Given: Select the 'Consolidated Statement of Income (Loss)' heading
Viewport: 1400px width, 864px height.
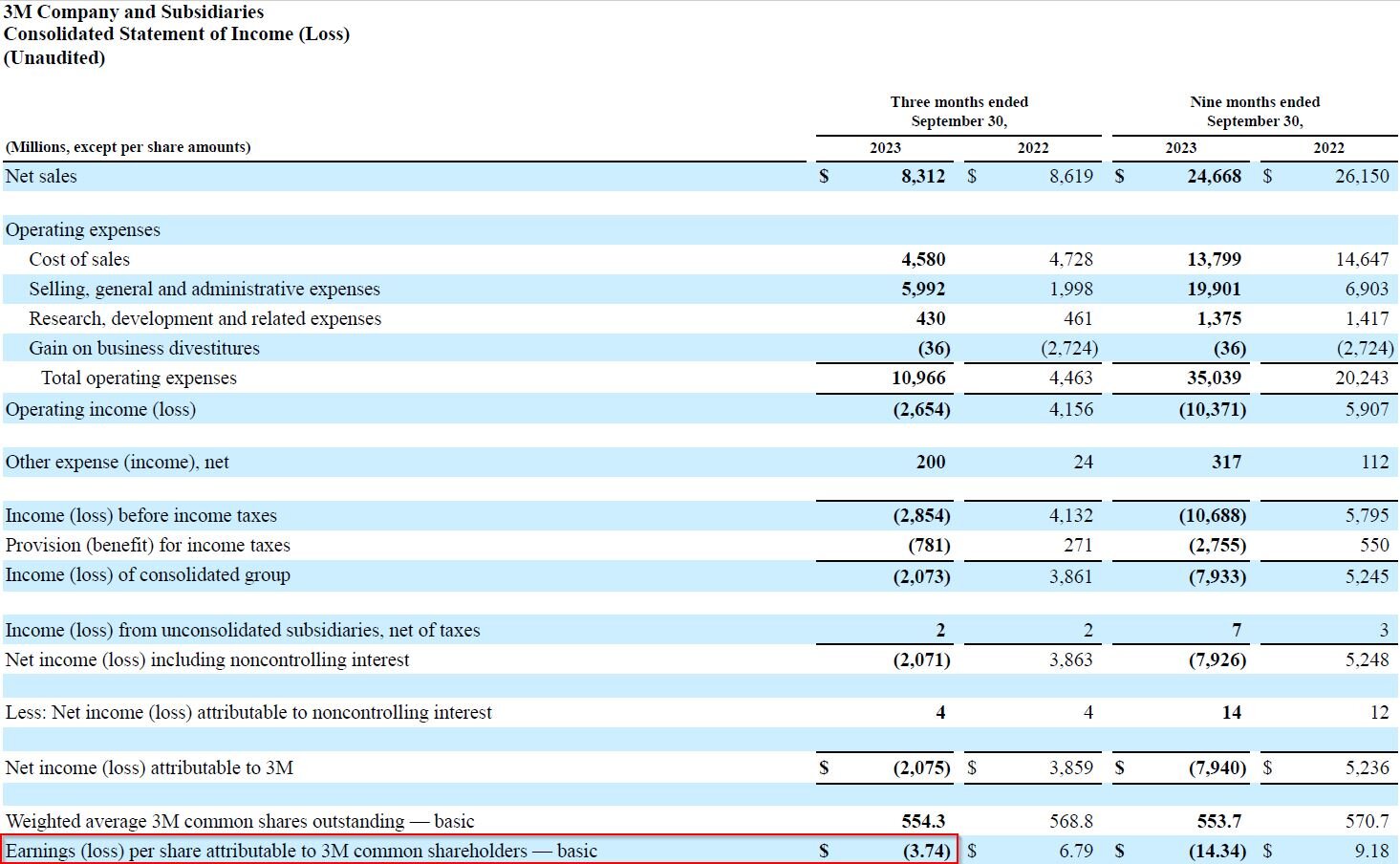Looking at the screenshot, I should [177, 34].
